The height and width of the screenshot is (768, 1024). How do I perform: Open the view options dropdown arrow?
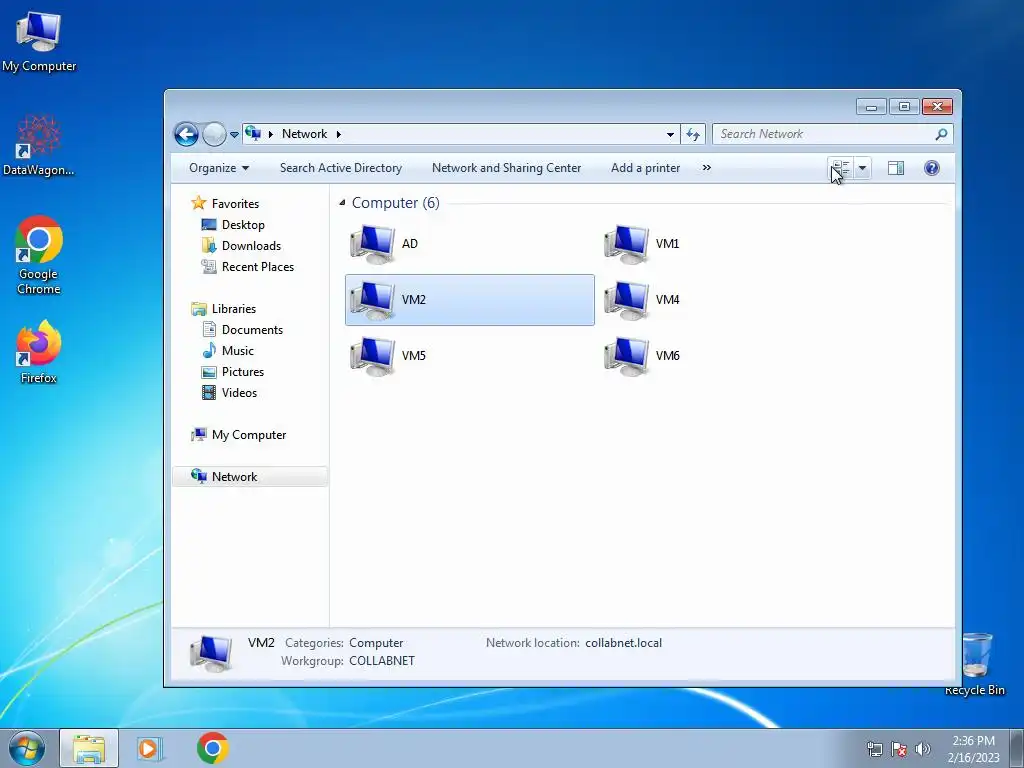pyautogui.click(x=862, y=168)
